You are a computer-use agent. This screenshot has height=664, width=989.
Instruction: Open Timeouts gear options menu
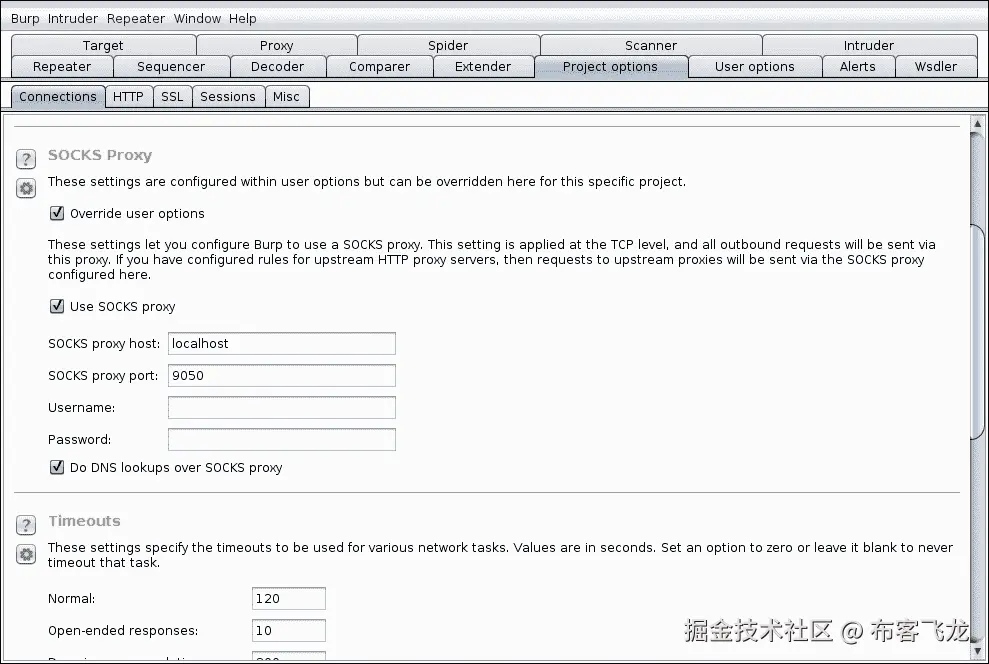pyautogui.click(x=26, y=554)
